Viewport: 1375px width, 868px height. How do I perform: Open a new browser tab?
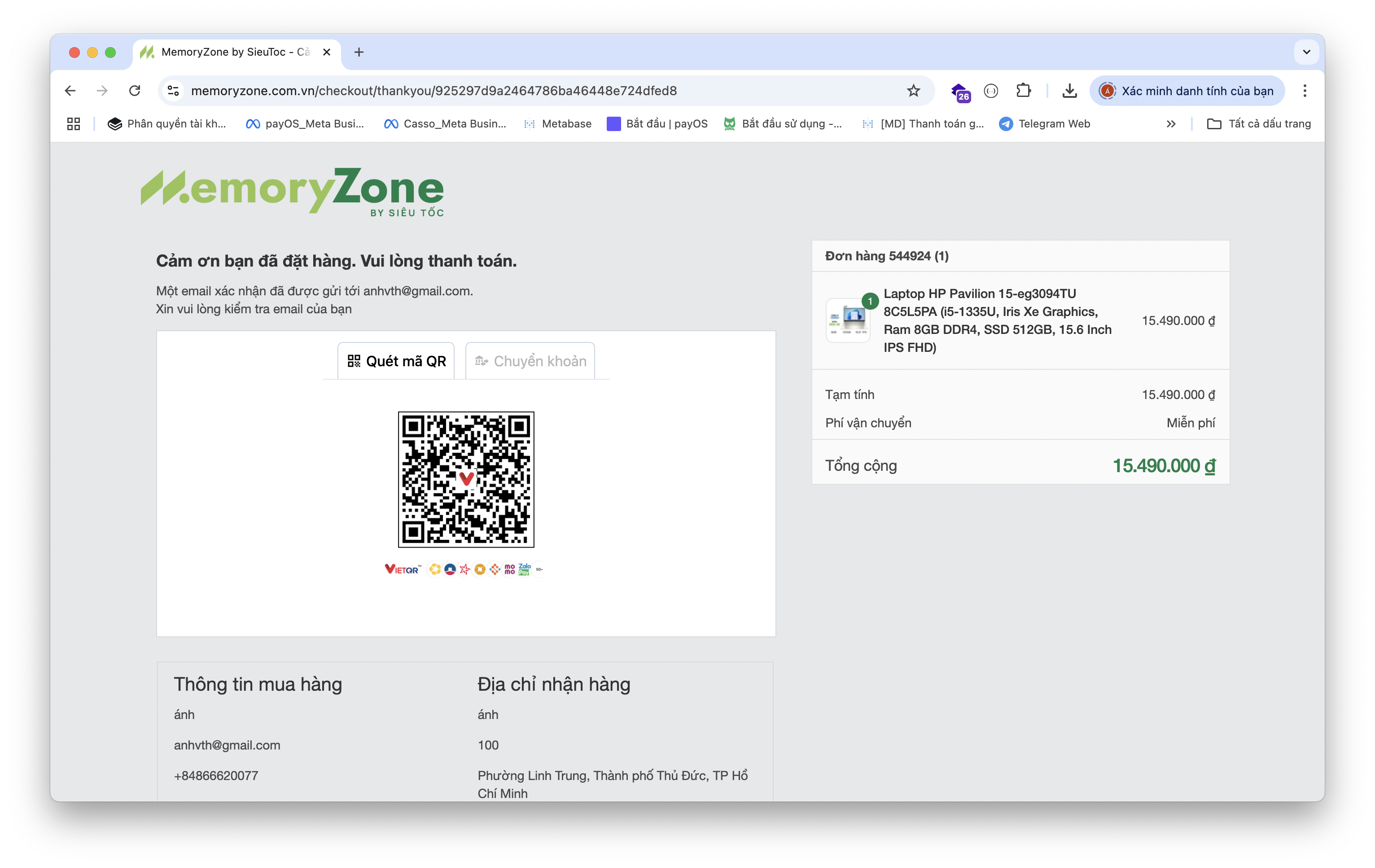359,53
